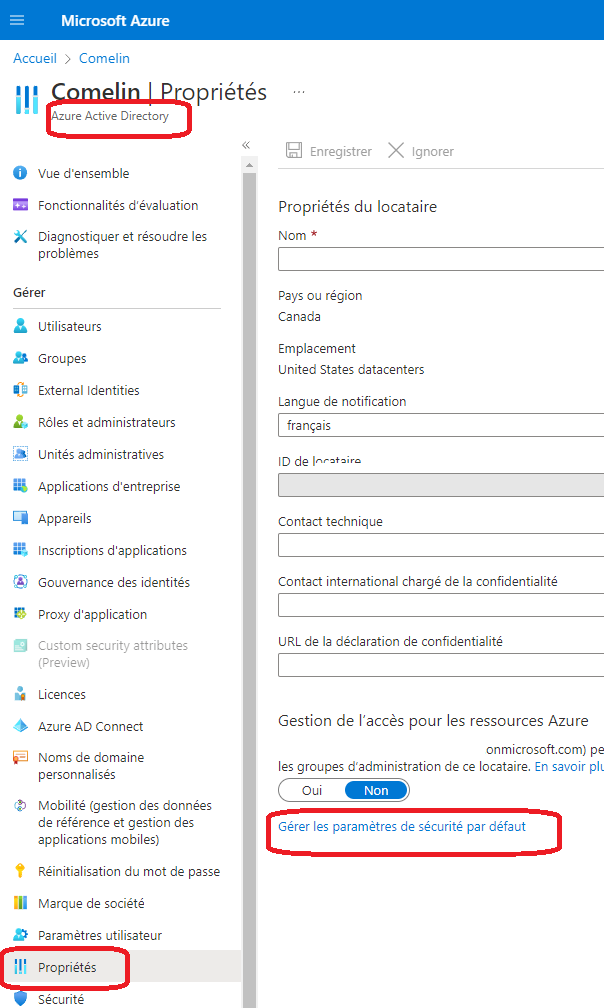The height and width of the screenshot is (1008, 604).
Task: Click the External Identities icon
Action: tap(21, 390)
